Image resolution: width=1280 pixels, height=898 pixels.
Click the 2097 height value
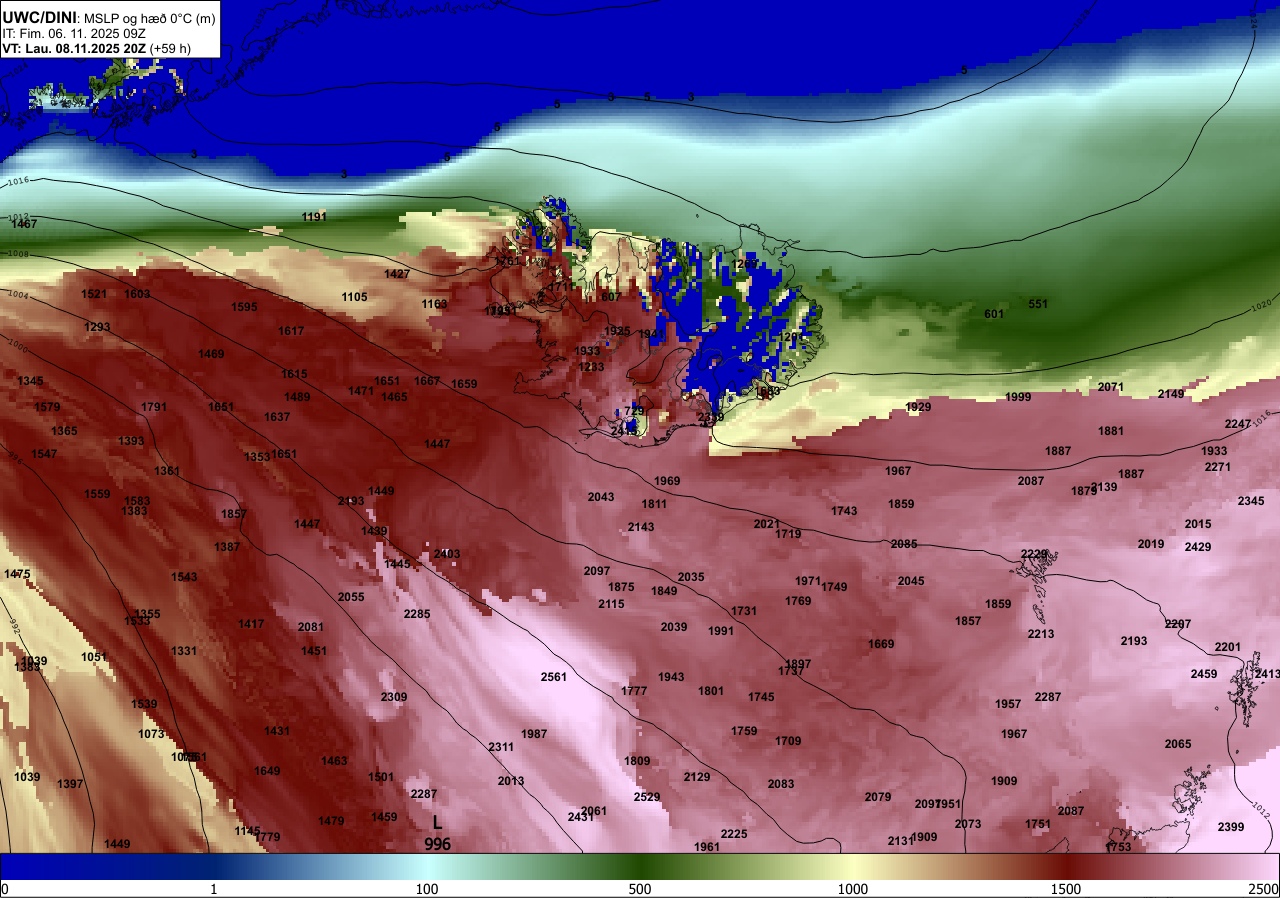point(597,571)
